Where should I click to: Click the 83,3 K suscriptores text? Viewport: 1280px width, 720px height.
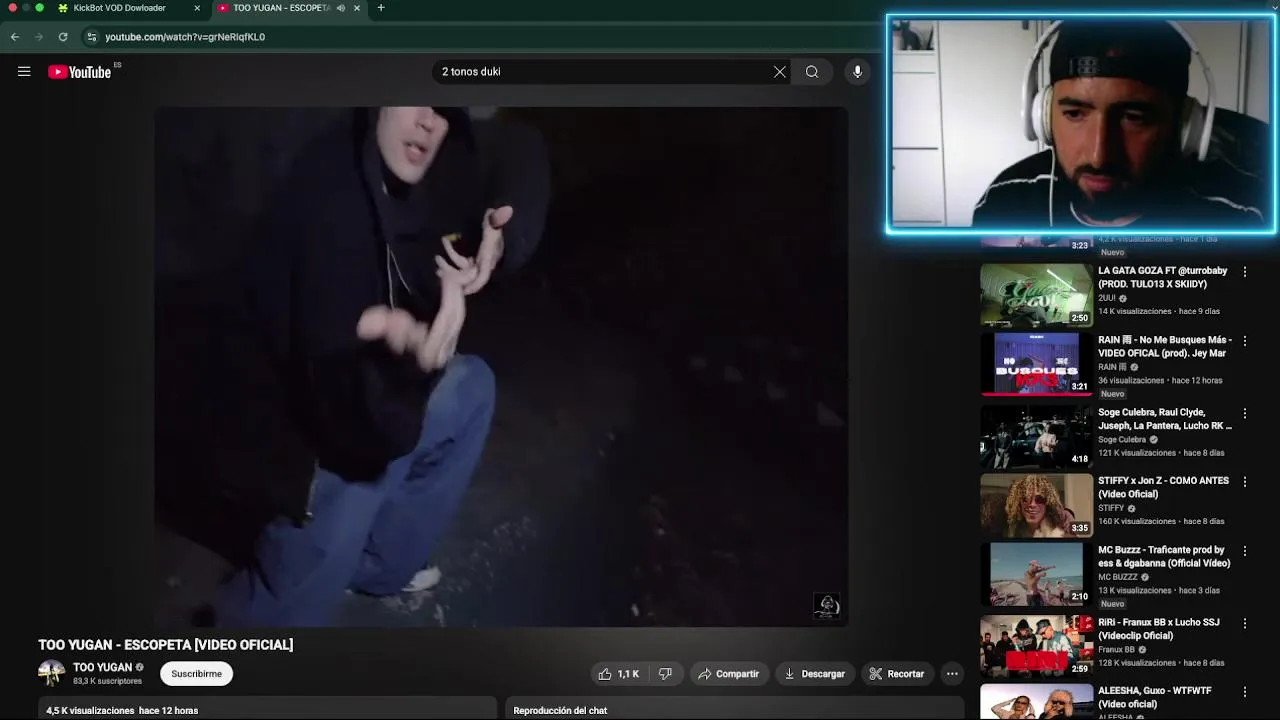(107, 681)
